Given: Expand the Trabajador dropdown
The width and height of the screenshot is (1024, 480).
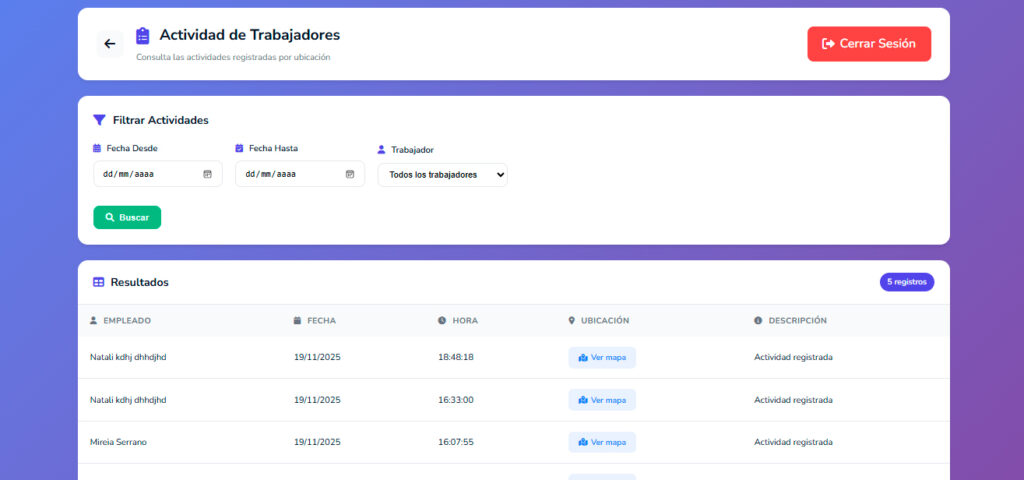Looking at the screenshot, I should (x=442, y=175).
